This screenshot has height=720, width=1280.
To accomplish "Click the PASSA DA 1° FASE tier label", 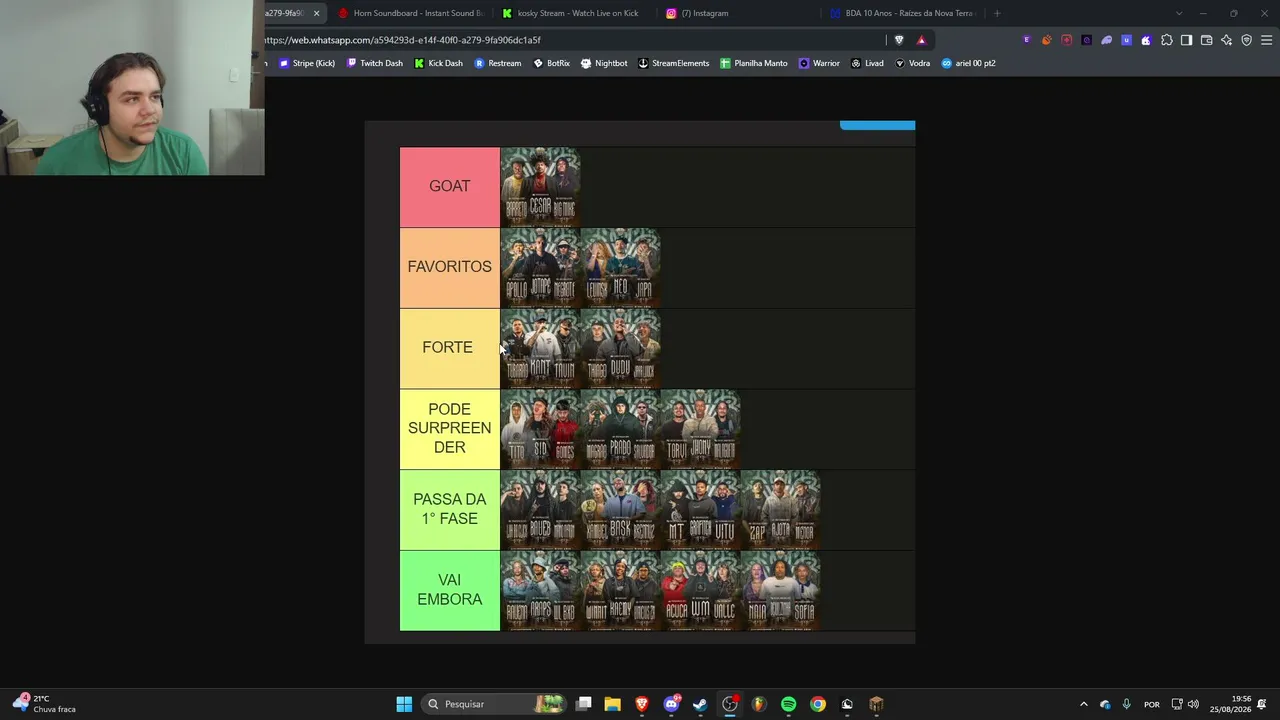I will [x=450, y=510].
